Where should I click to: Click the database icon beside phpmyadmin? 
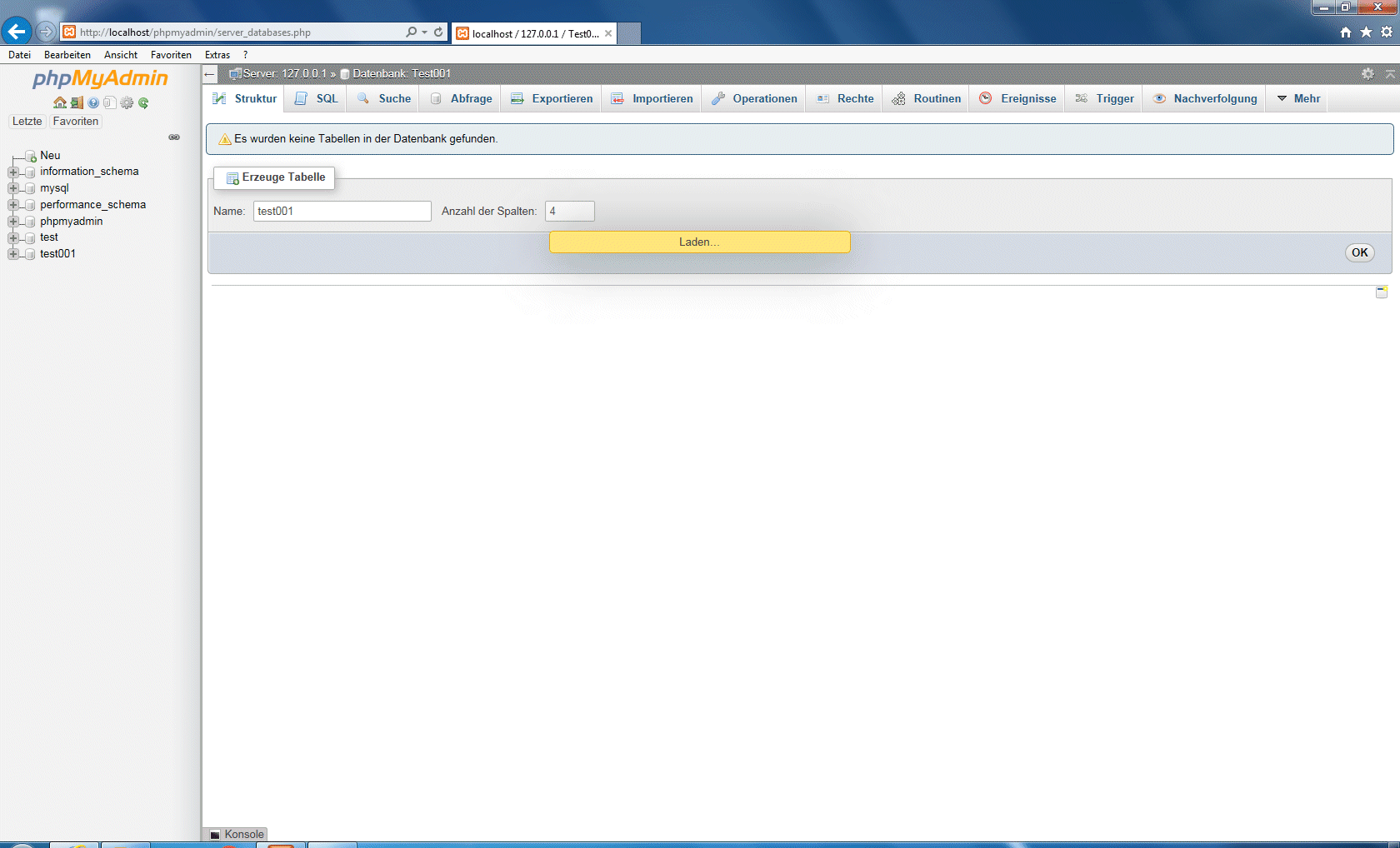pos(30,222)
